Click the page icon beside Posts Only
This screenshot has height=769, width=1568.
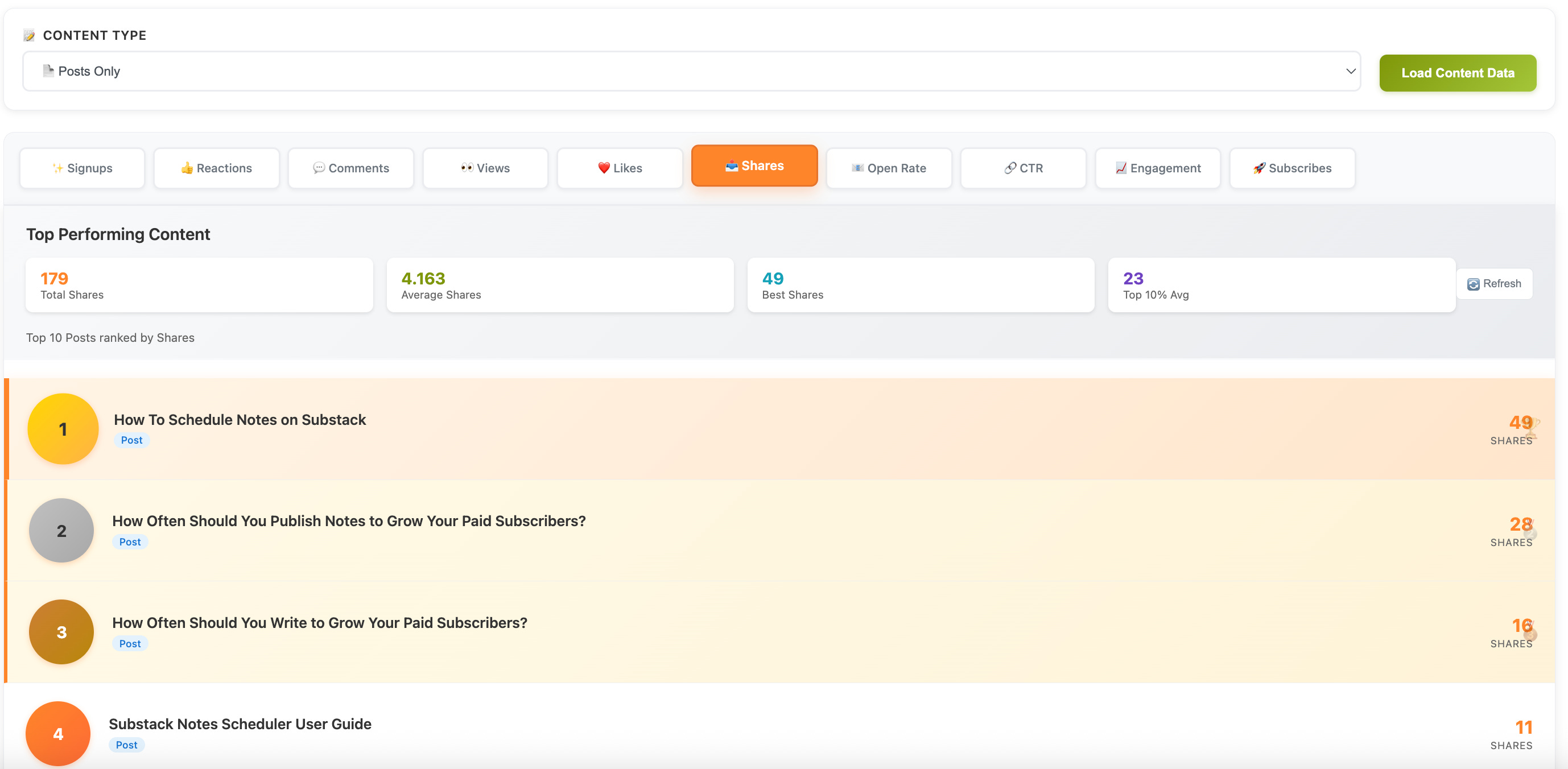48,71
